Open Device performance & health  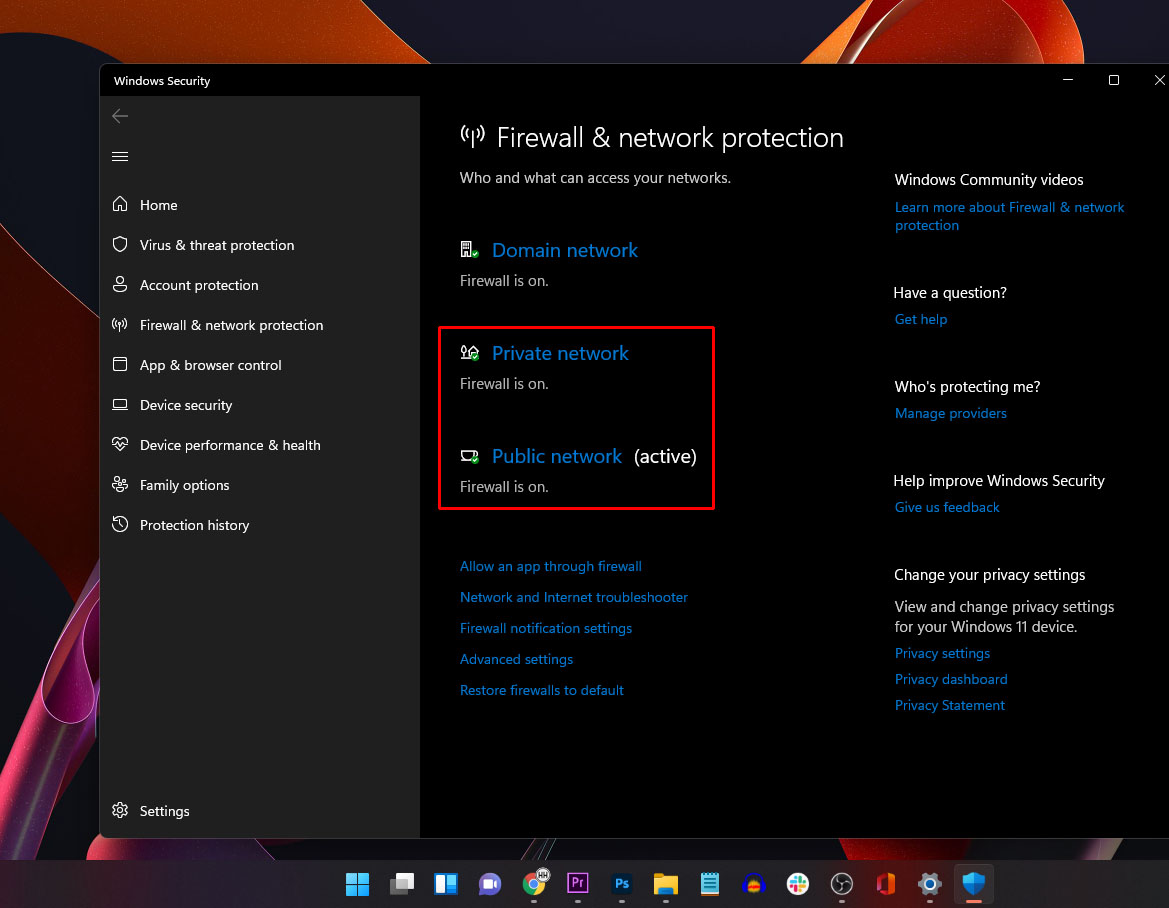tap(230, 445)
